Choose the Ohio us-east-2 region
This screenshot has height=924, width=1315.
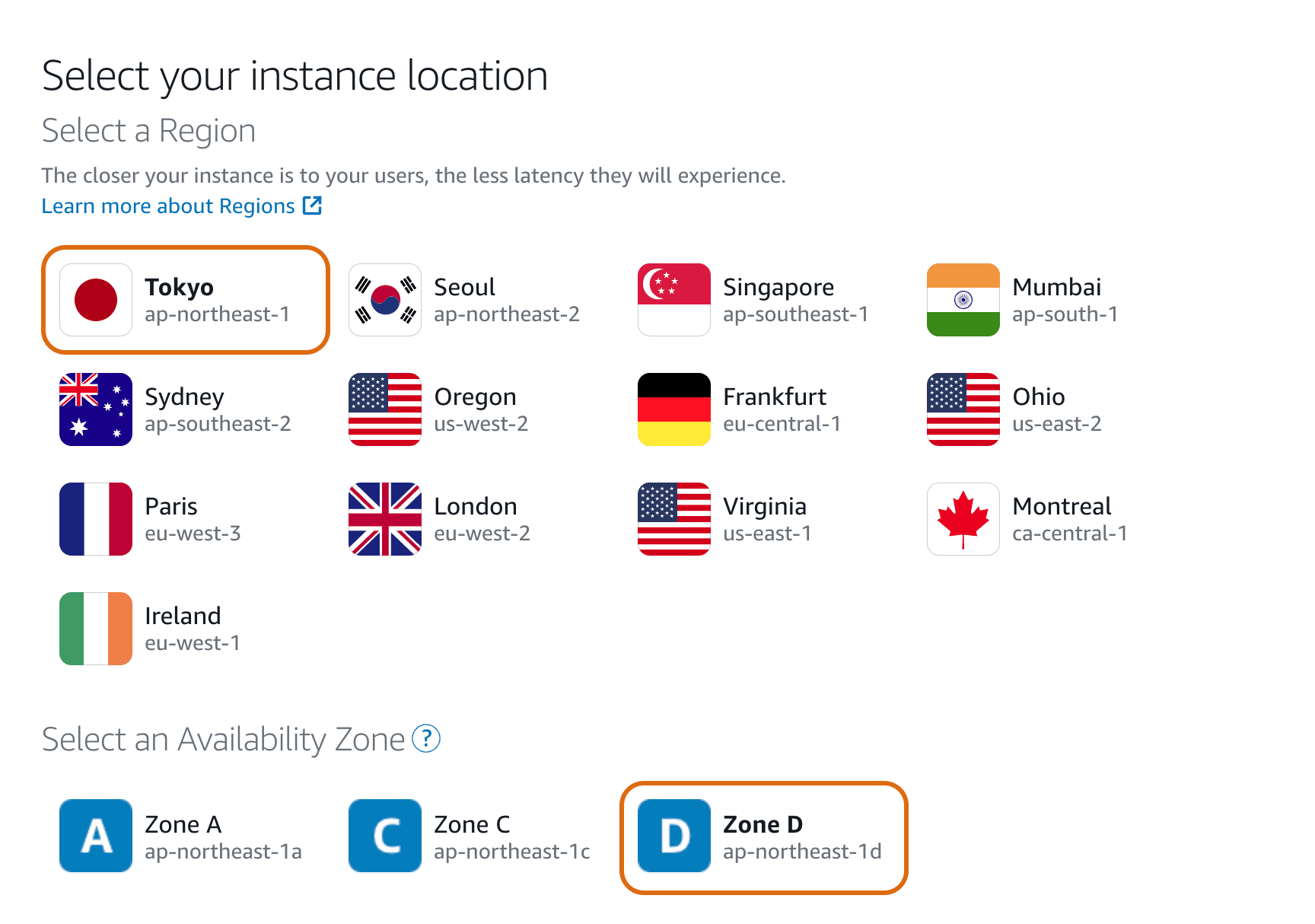point(1014,409)
